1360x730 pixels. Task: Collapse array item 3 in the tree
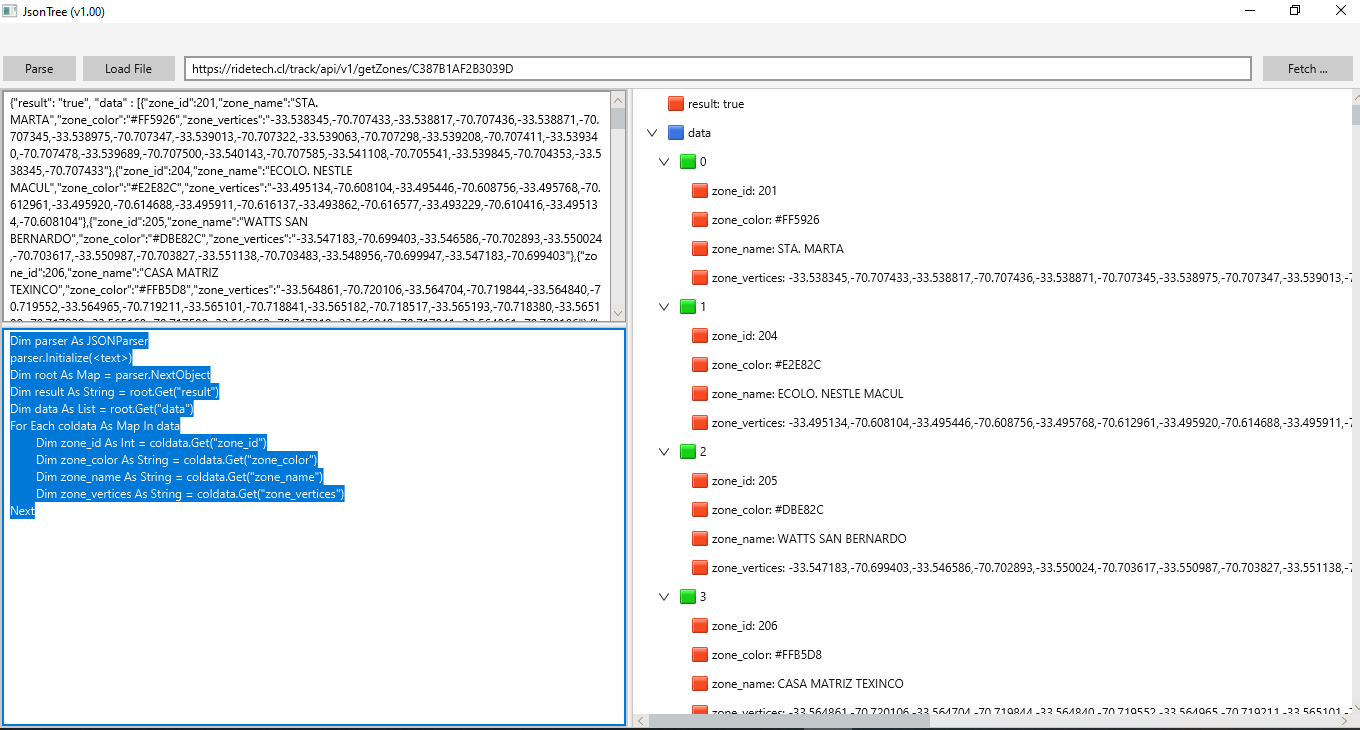[x=665, y=597]
